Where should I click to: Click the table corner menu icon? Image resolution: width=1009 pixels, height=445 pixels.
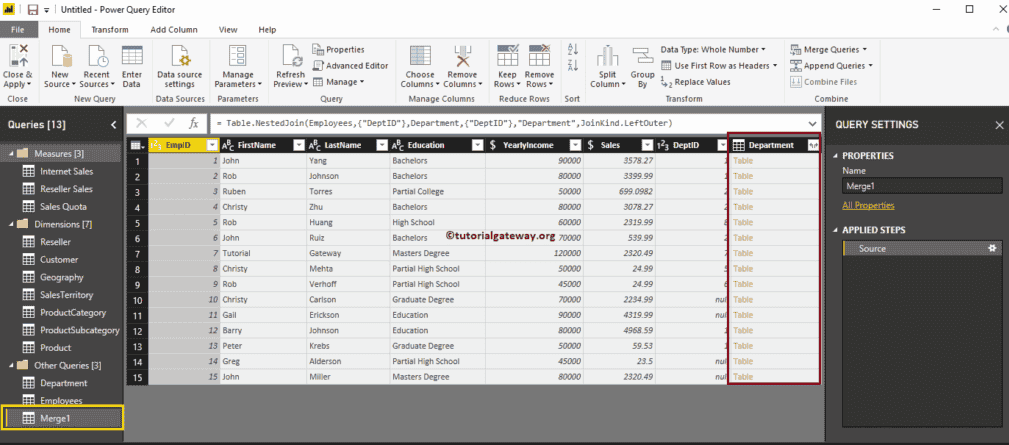point(137,145)
